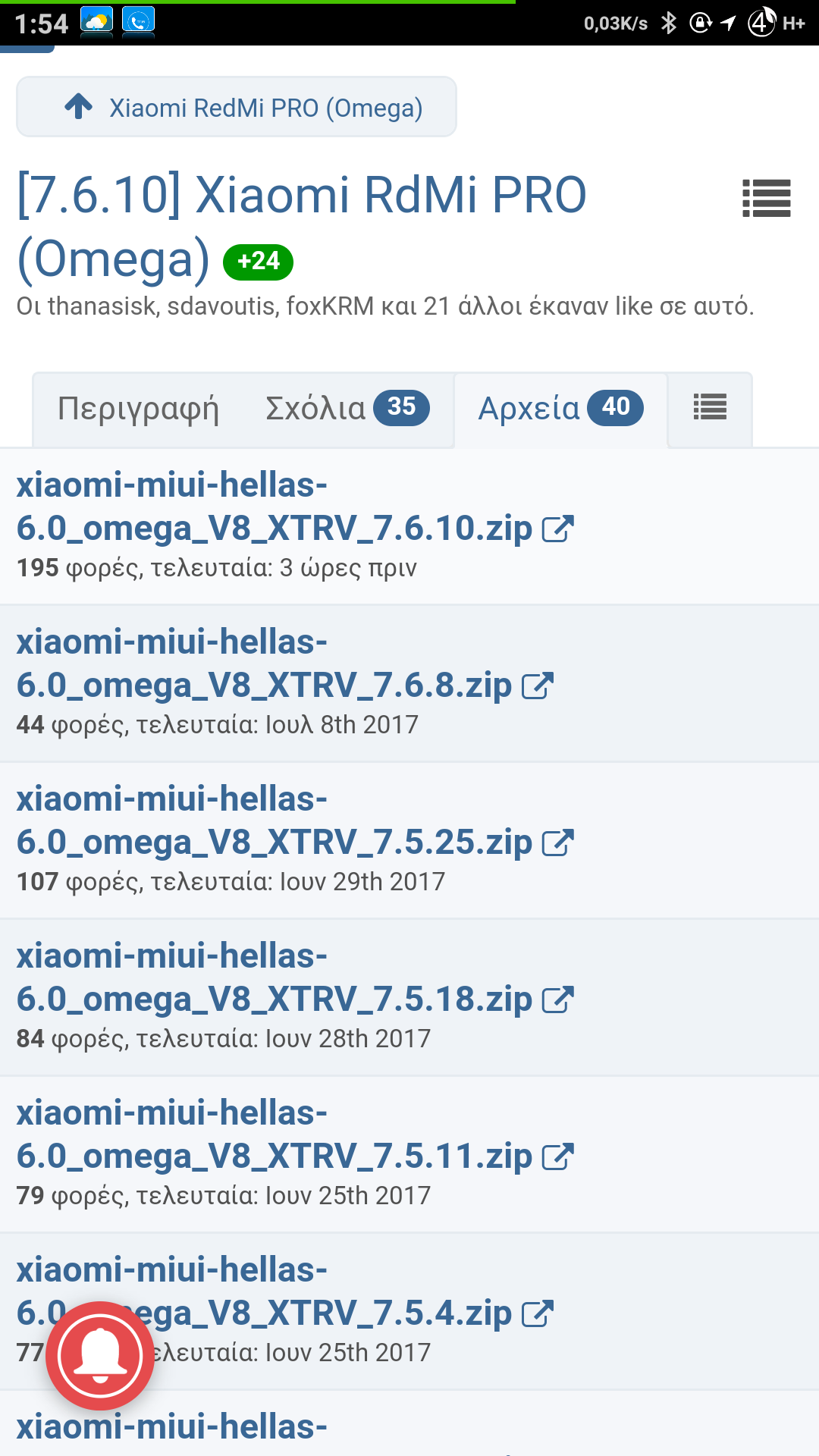Tap the red notification bell button
Image resolution: width=819 pixels, height=1456 pixels.
(x=100, y=1355)
